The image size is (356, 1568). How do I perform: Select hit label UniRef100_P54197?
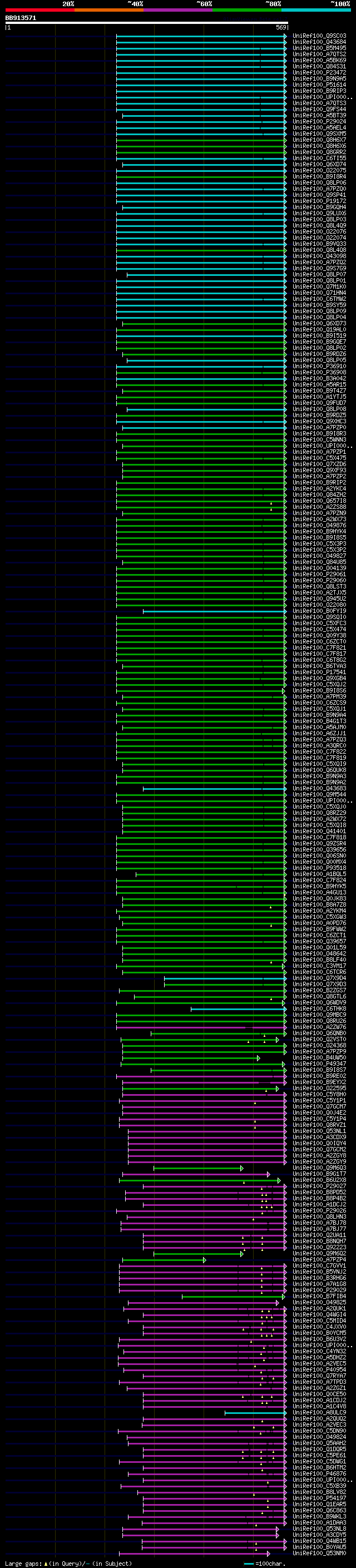pos(319,1498)
